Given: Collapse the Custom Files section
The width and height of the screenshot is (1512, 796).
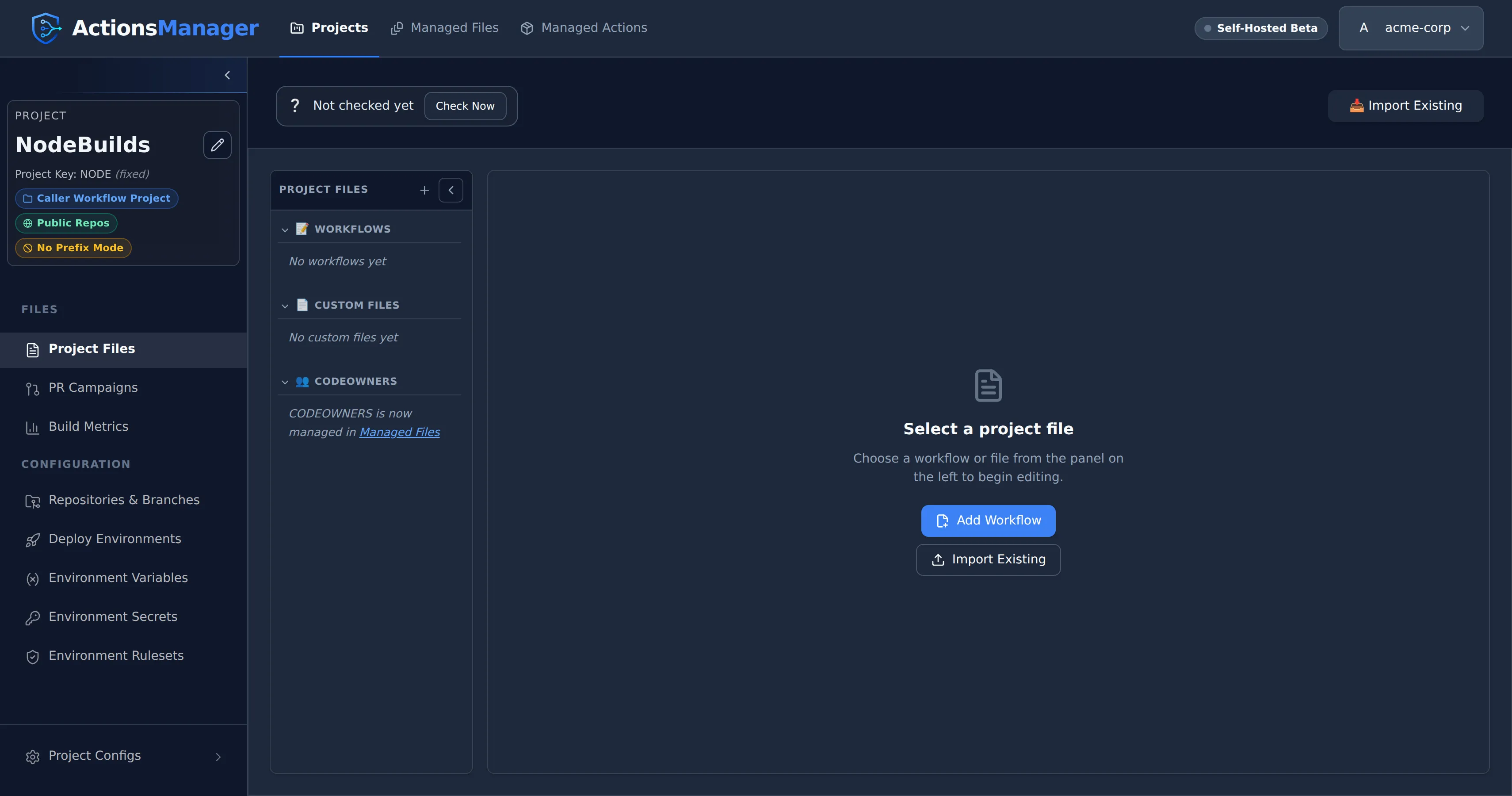Looking at the screenshot, I should tap(285, 306).
